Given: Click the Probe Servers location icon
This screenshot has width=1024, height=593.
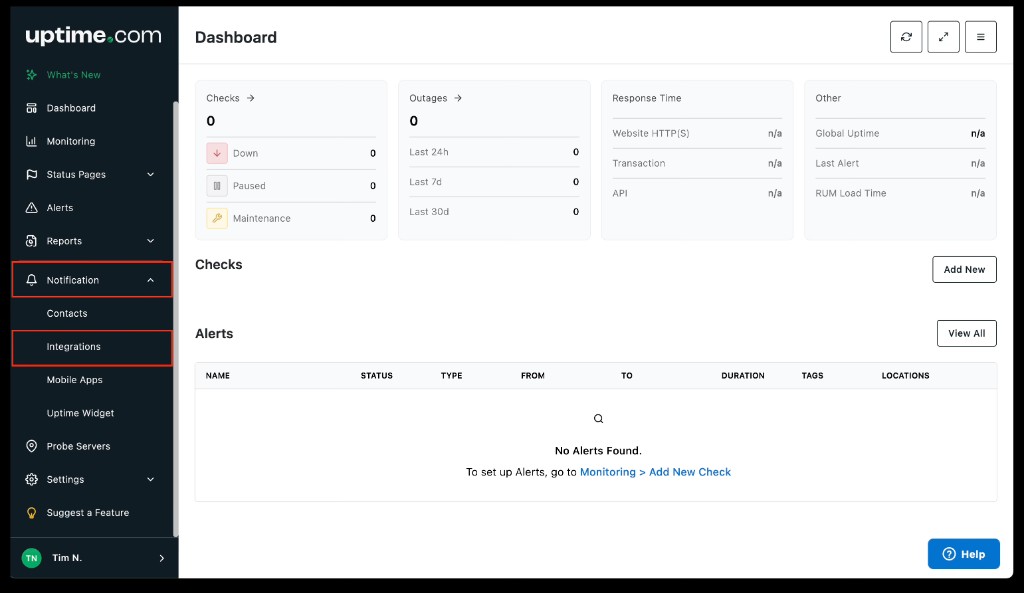Looking at the screenshot, I should (x=31, y=446).
